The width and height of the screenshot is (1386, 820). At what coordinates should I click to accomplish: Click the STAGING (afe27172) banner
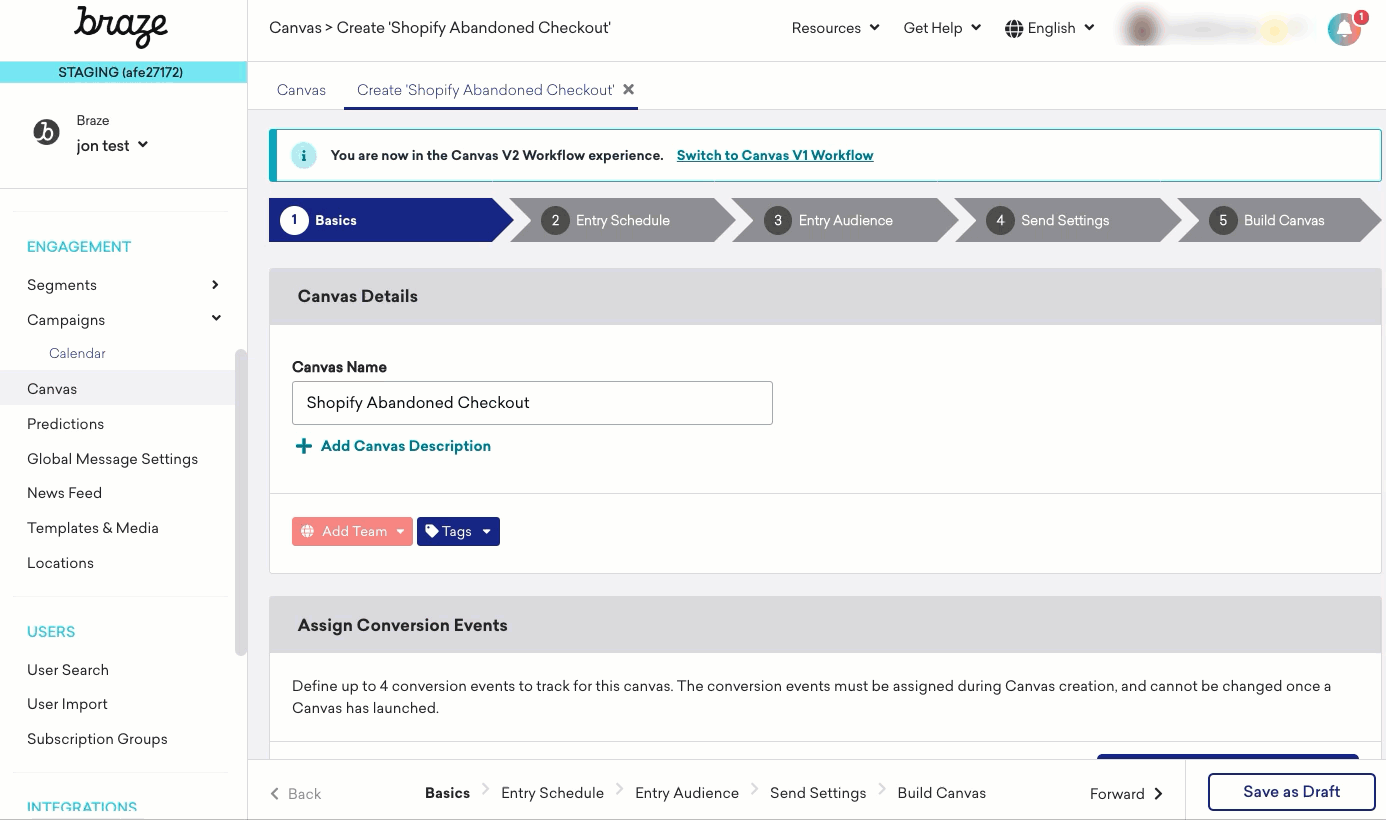point(123,72)
